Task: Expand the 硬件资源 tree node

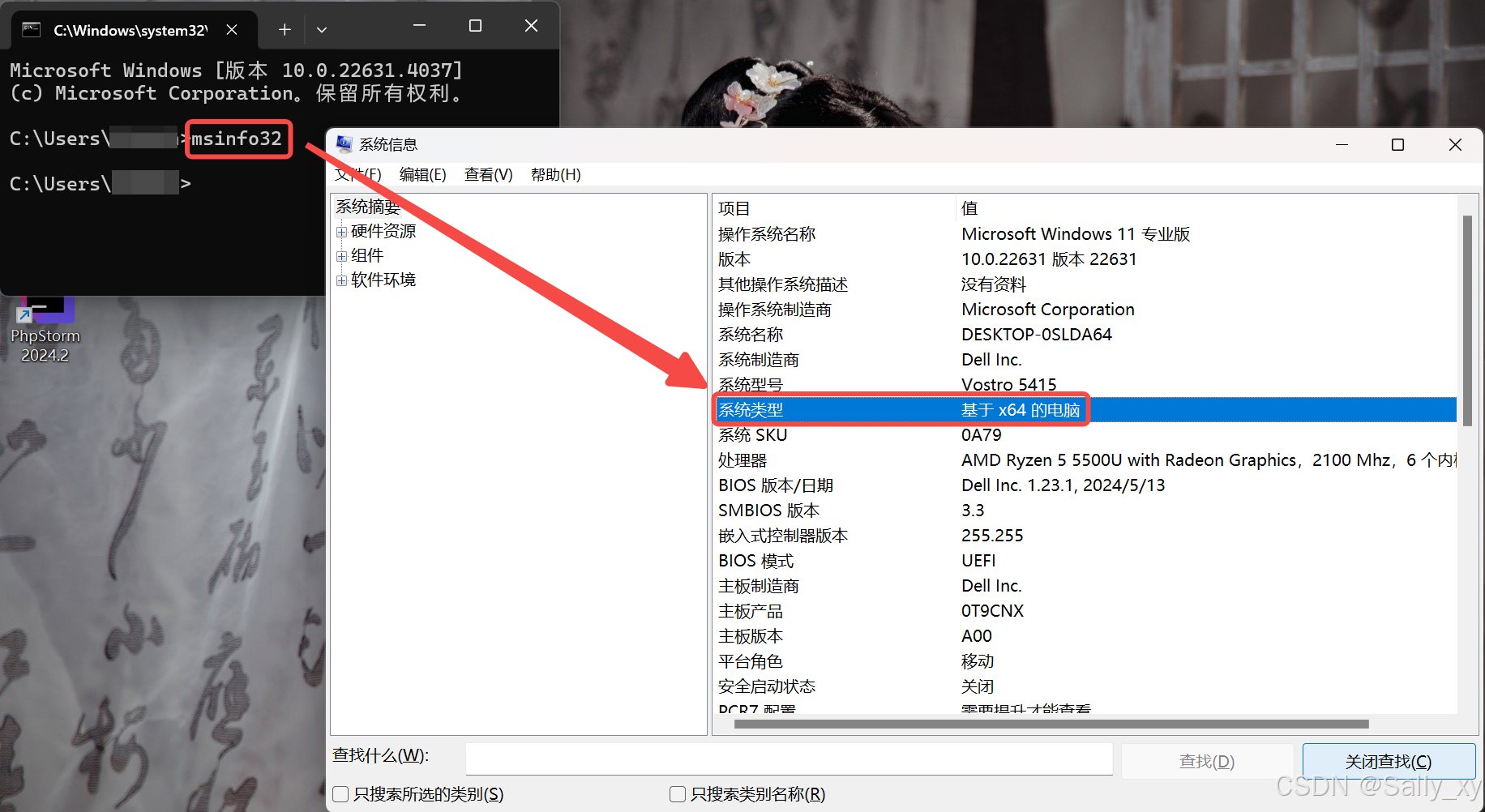Action: [341, 232]
